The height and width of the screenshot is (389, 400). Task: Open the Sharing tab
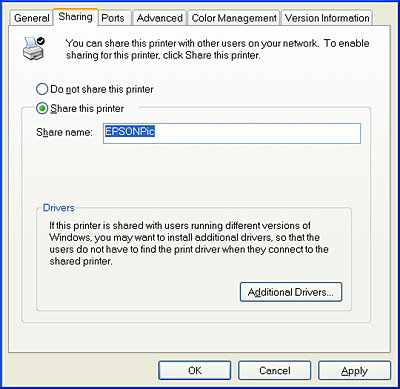[x=75, y=17]
